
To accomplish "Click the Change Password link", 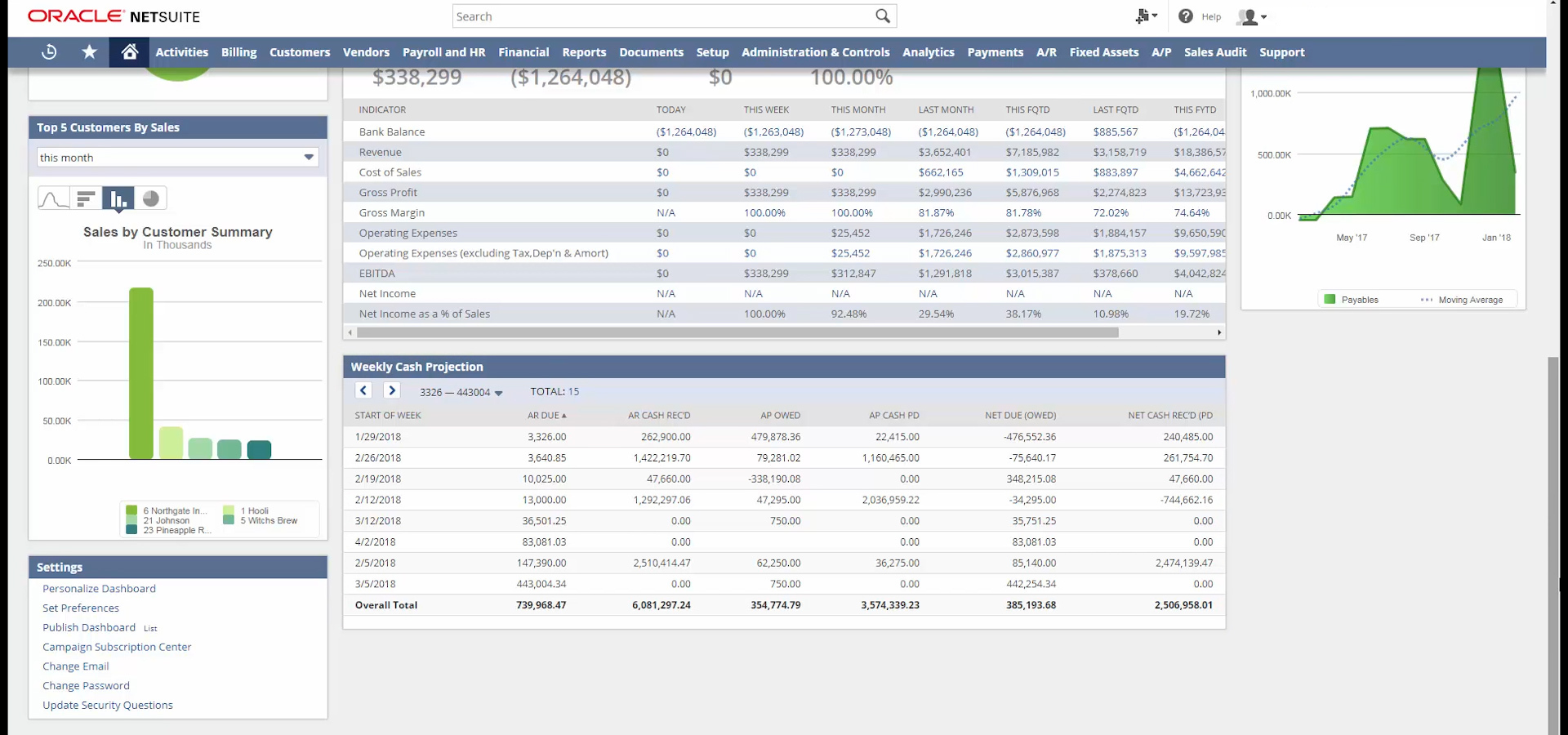I will tap(86, 686).
